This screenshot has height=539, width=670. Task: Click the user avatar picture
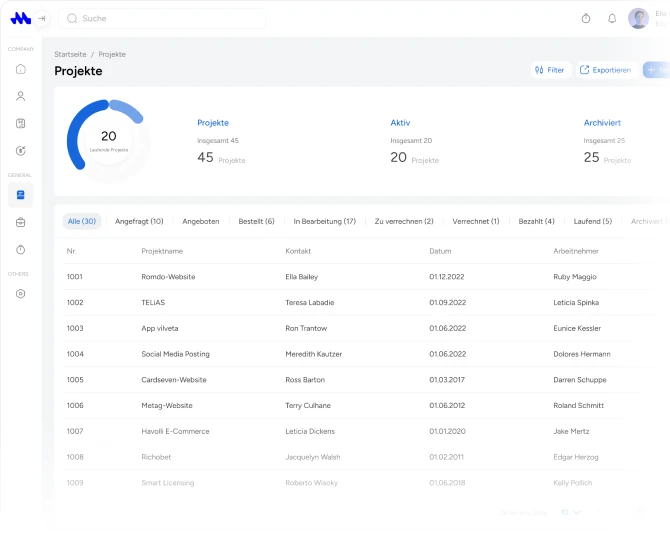pyautogui.click(x=638, y=18)
